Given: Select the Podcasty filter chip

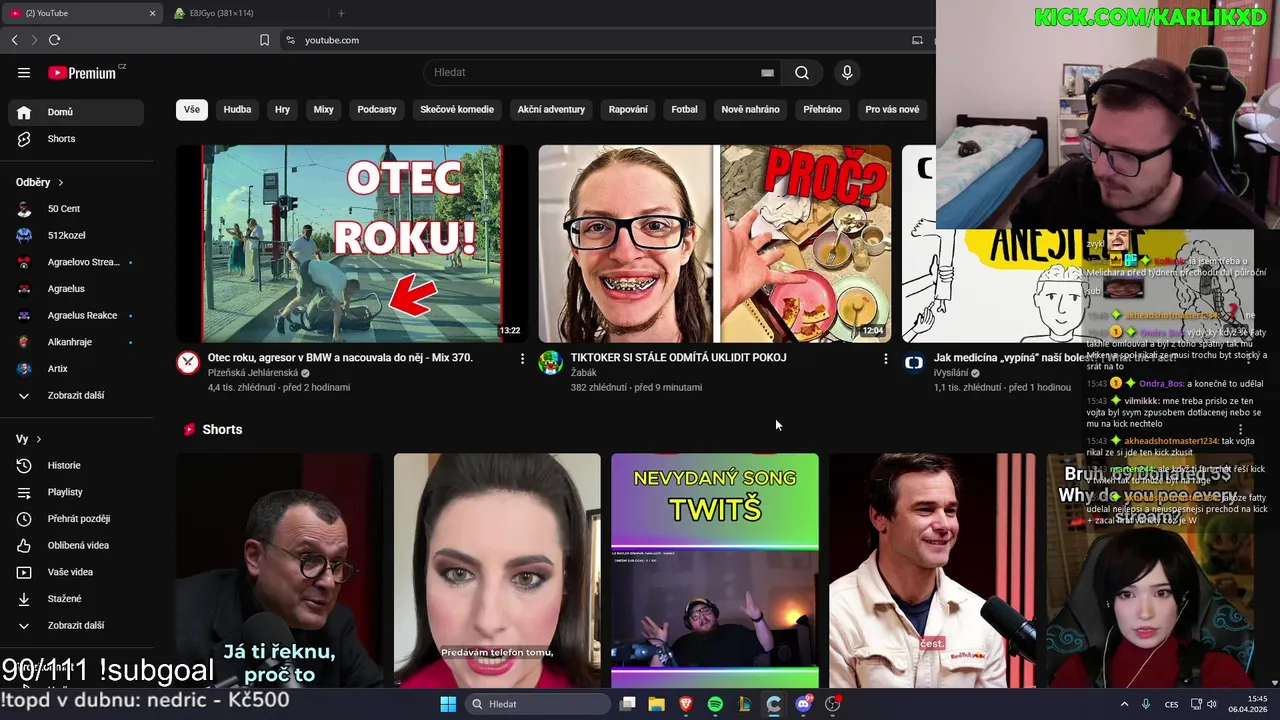Looking at the screenshot, I should (x=377, y=110).
